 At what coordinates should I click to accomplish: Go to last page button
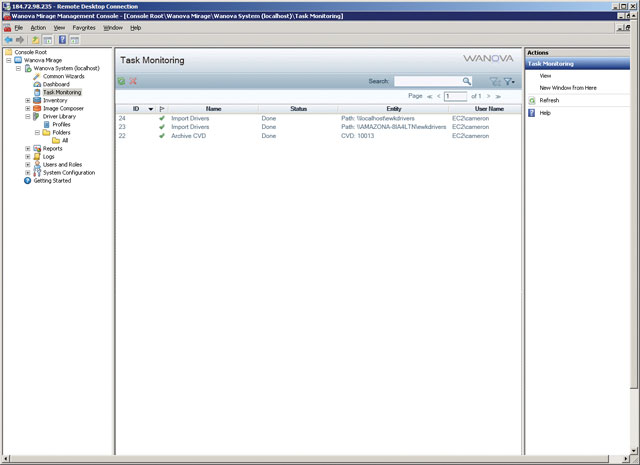(x=498, y=97)
